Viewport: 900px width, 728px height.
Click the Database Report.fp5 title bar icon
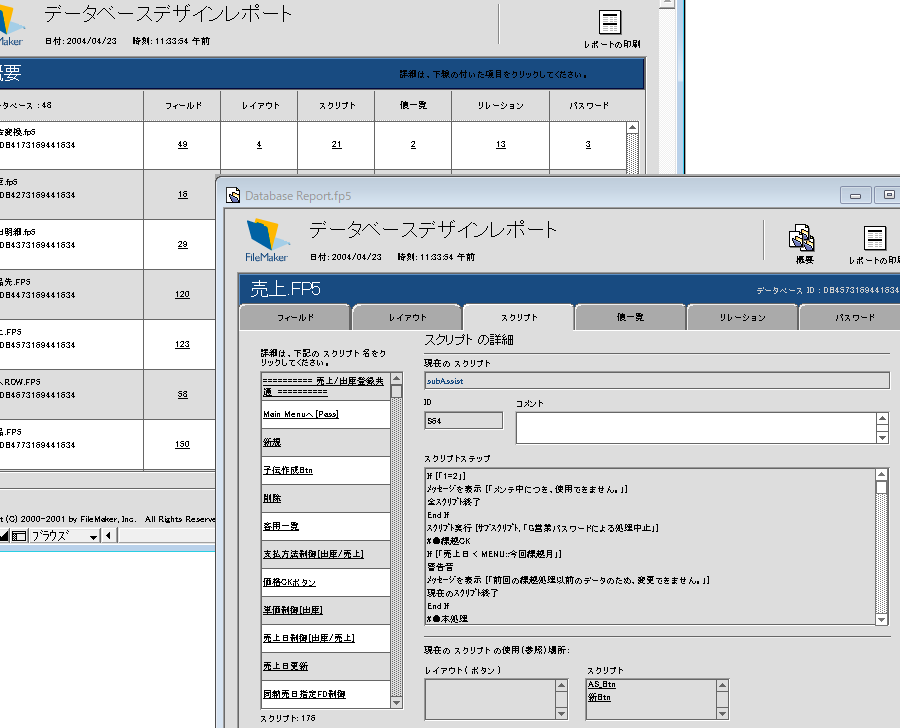point(233,196)
